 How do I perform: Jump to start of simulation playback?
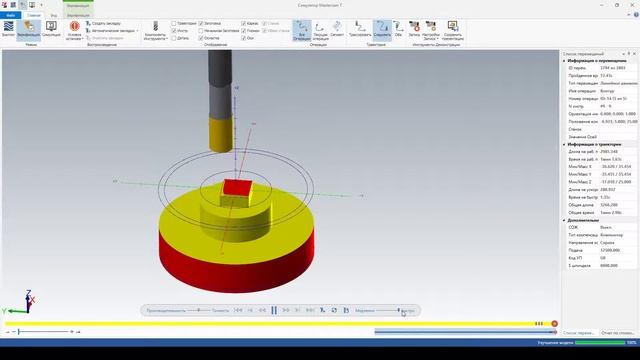[x=238, y=311]
